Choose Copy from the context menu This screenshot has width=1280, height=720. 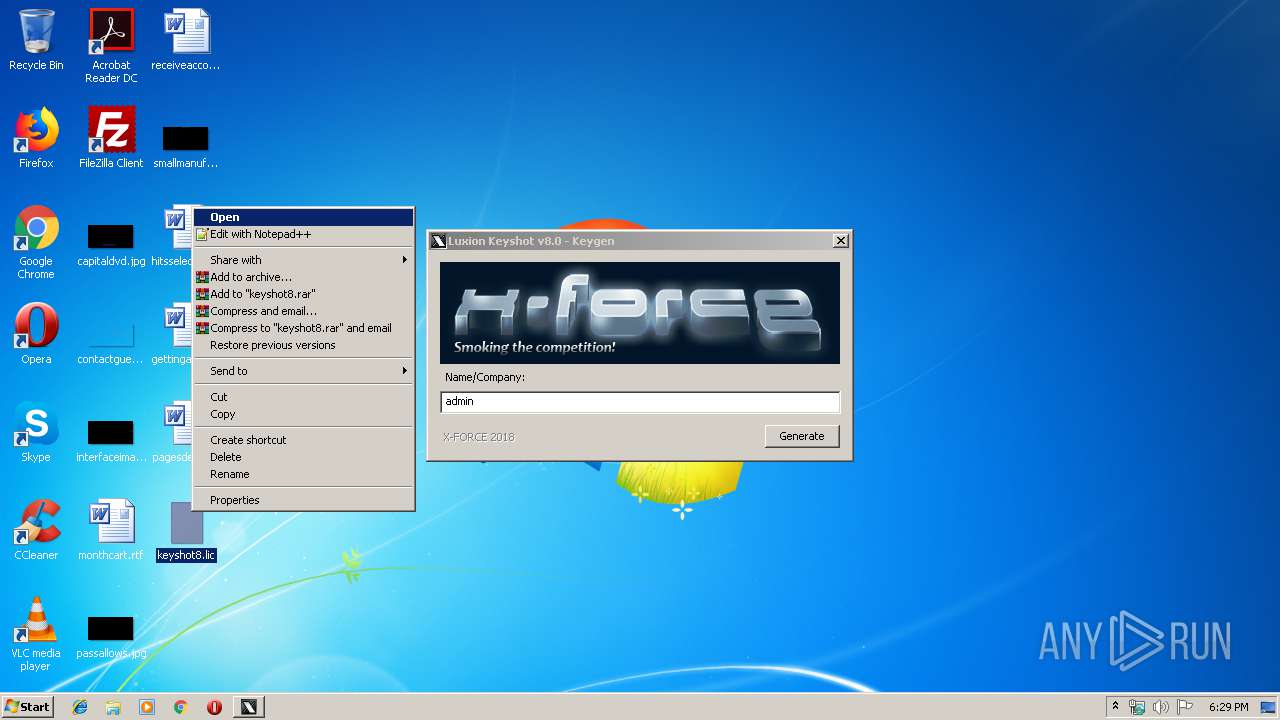click(x=304, y=414)
